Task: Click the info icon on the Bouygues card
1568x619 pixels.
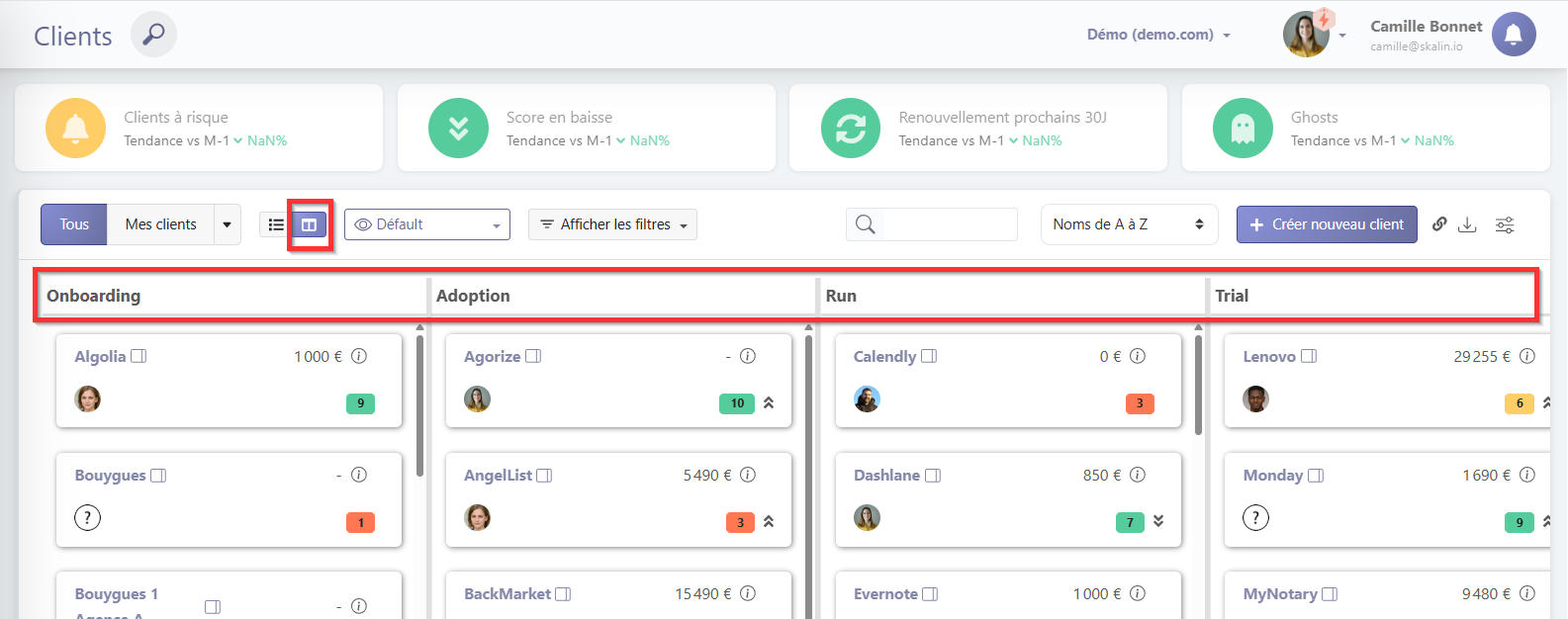Action: pyautogui.click(x=359, y=475)
